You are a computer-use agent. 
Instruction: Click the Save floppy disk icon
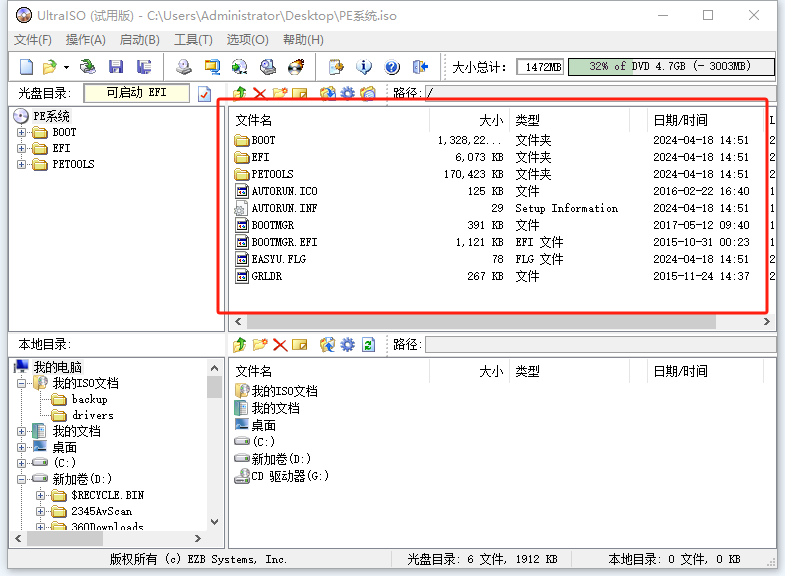coord(116,67)
